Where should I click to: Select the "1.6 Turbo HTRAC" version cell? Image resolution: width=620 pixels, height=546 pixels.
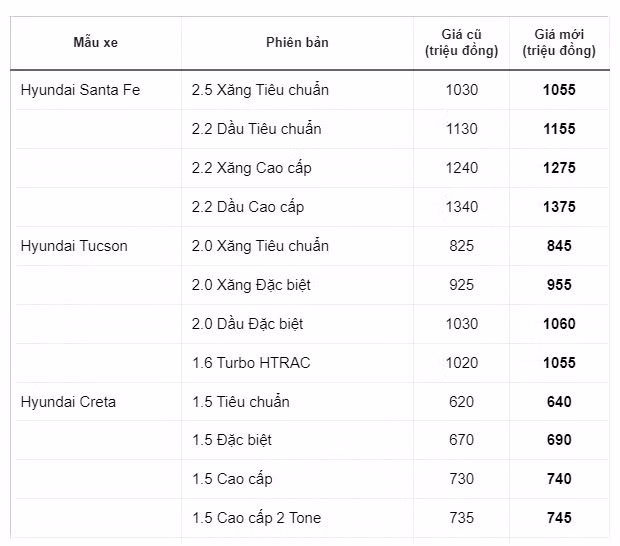click(251, 363)
